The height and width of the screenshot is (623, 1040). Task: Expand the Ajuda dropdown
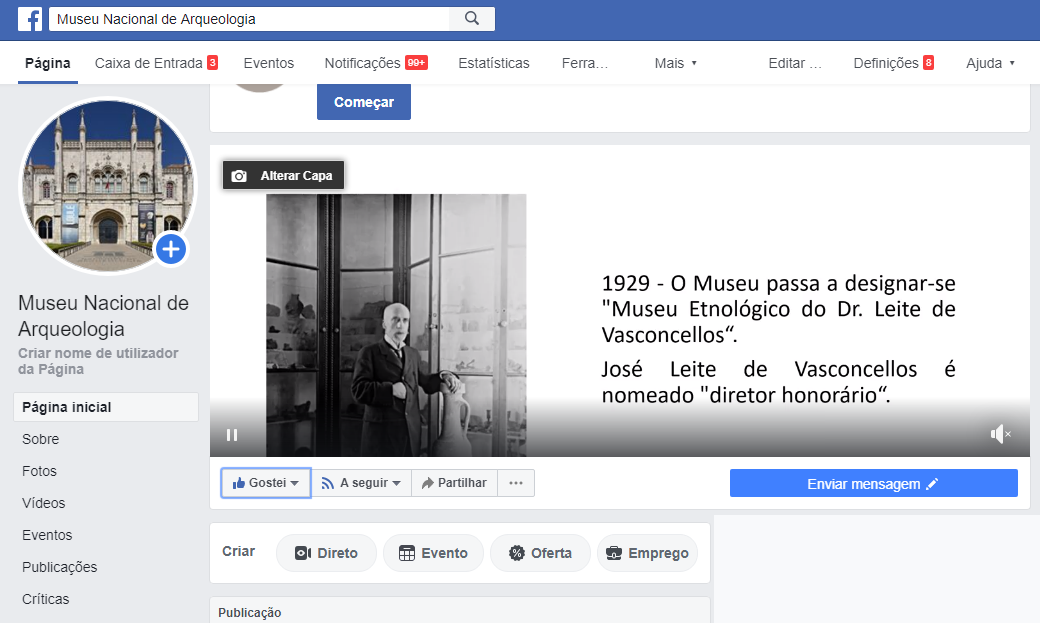(990, 63)
